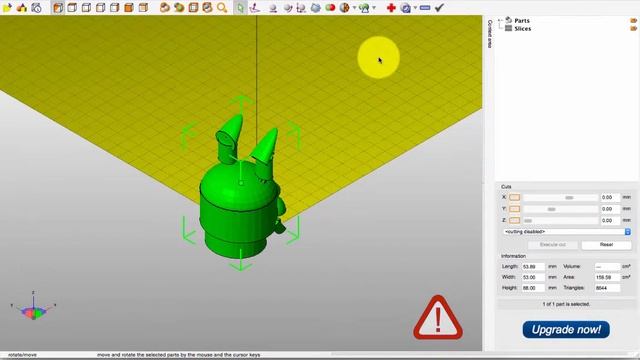640x360 pixels.
Task: Click the first zoom-to-parts sphere icon
Action: (164, 7)
